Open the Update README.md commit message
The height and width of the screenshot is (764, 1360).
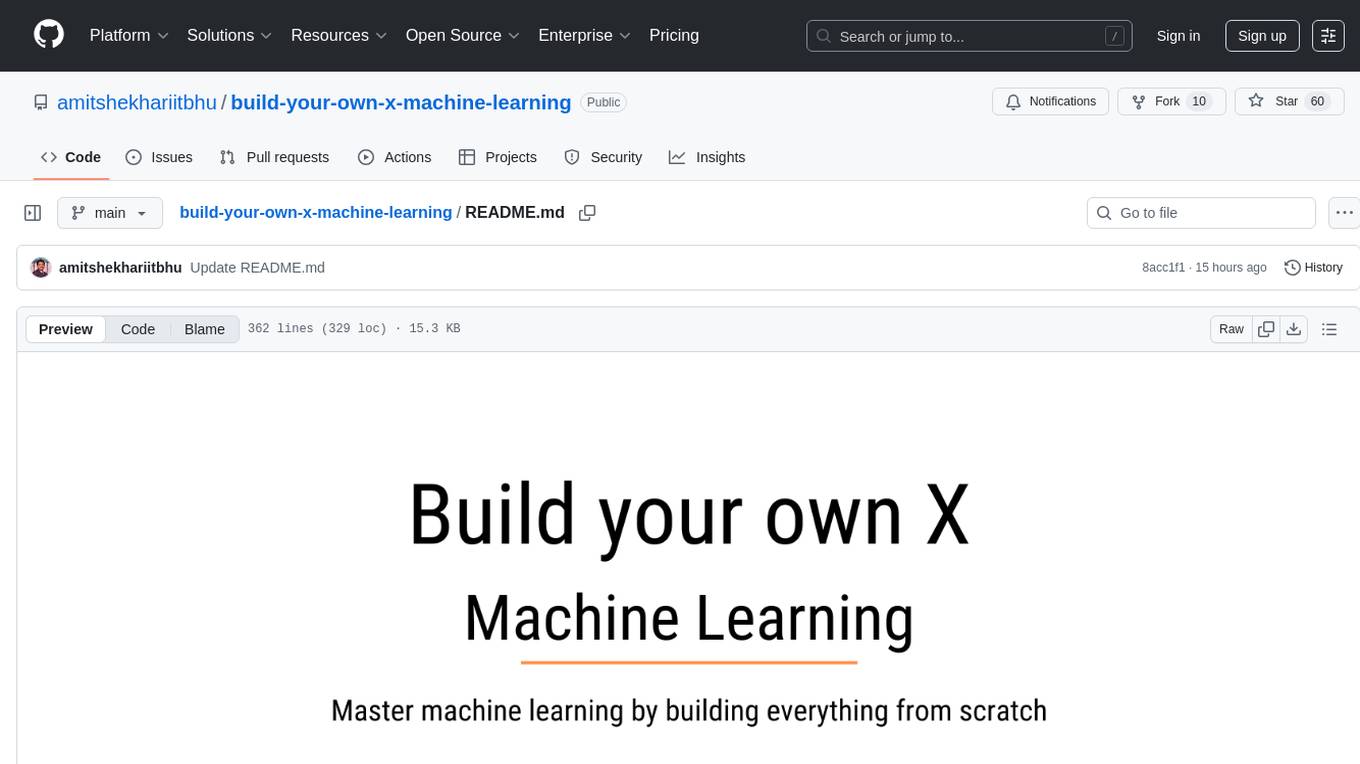click(x=257, y=267)
